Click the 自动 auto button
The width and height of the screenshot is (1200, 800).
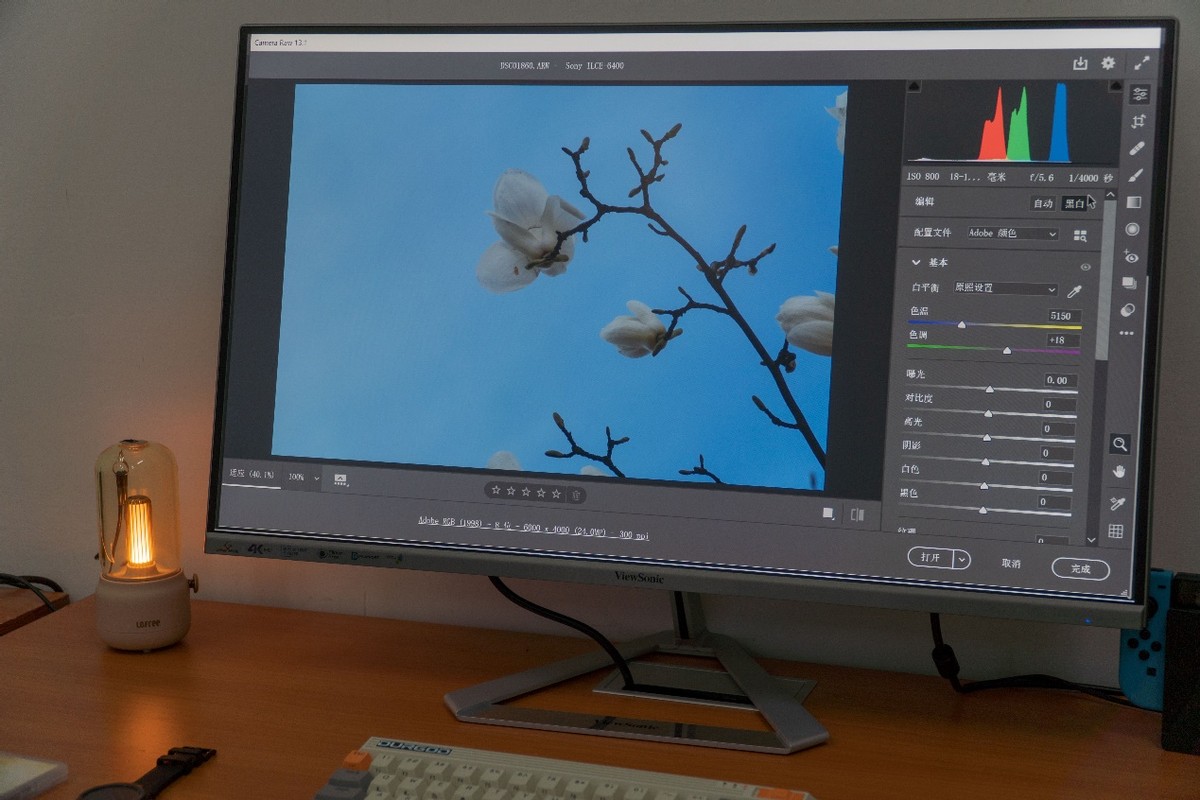(x=1043, y=203)
